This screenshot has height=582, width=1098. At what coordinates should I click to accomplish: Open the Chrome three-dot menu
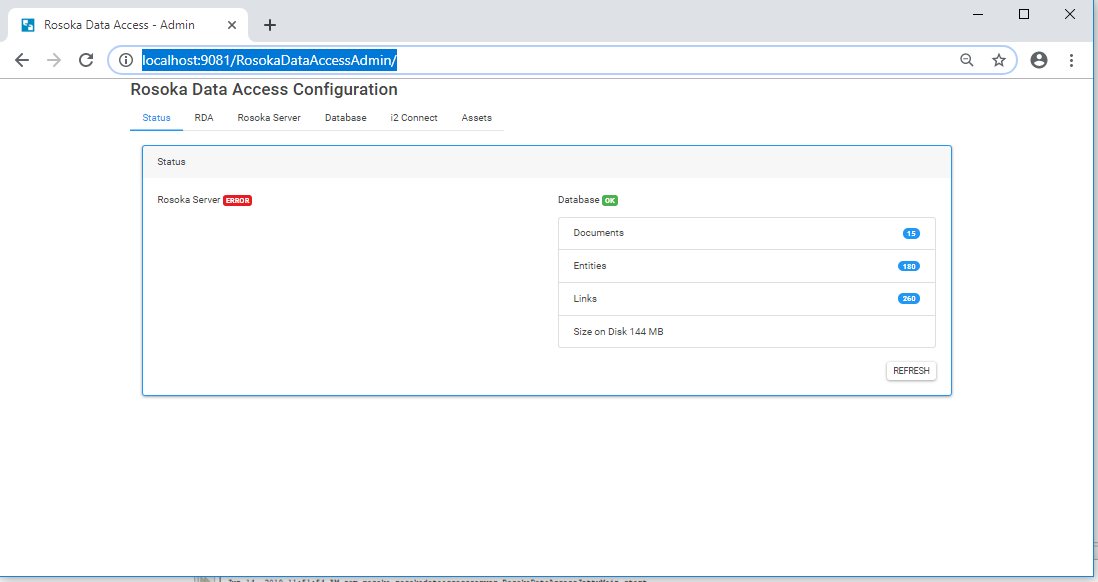1071,60
